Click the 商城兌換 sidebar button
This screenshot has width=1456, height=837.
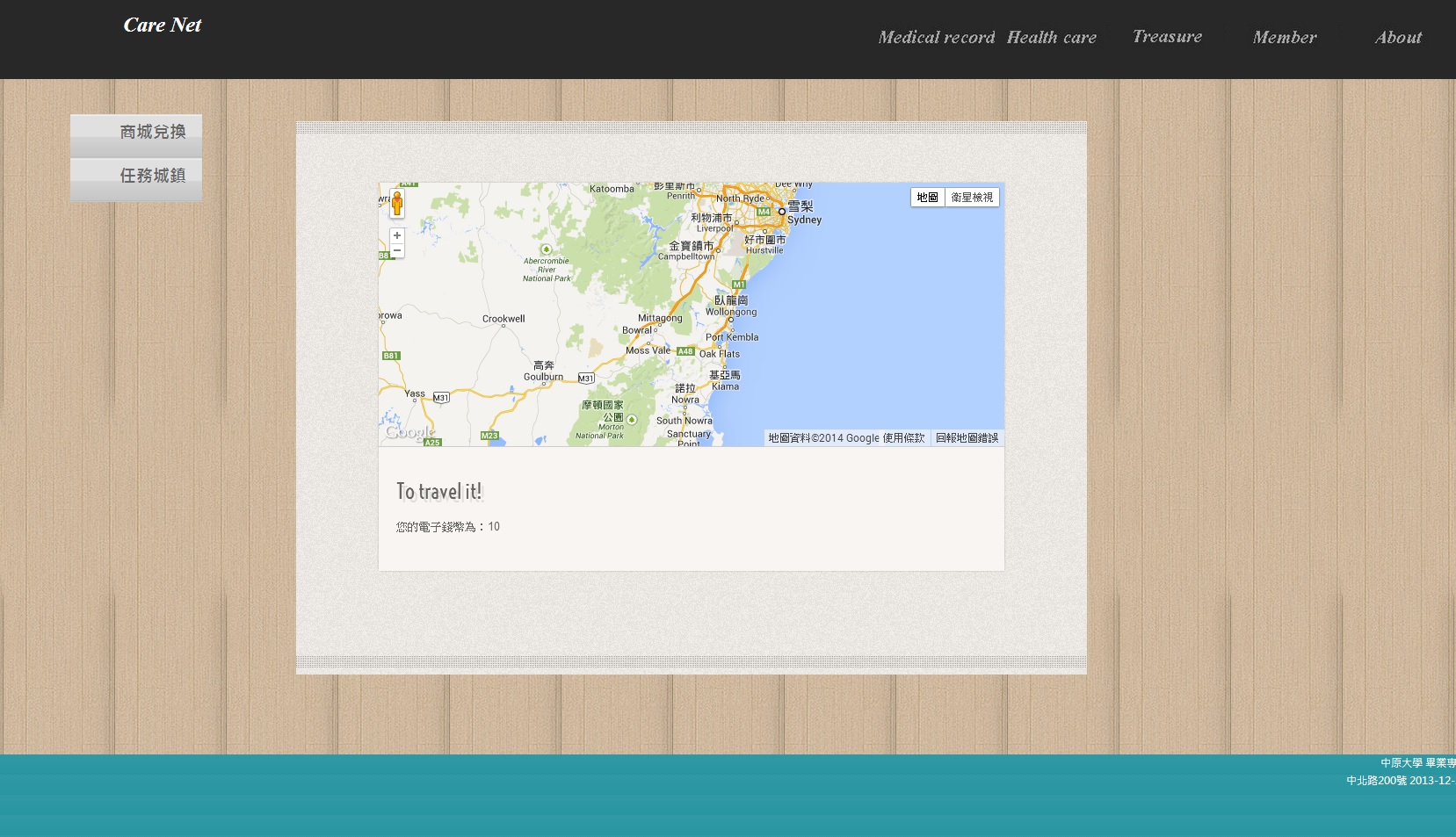click(136, 133)
